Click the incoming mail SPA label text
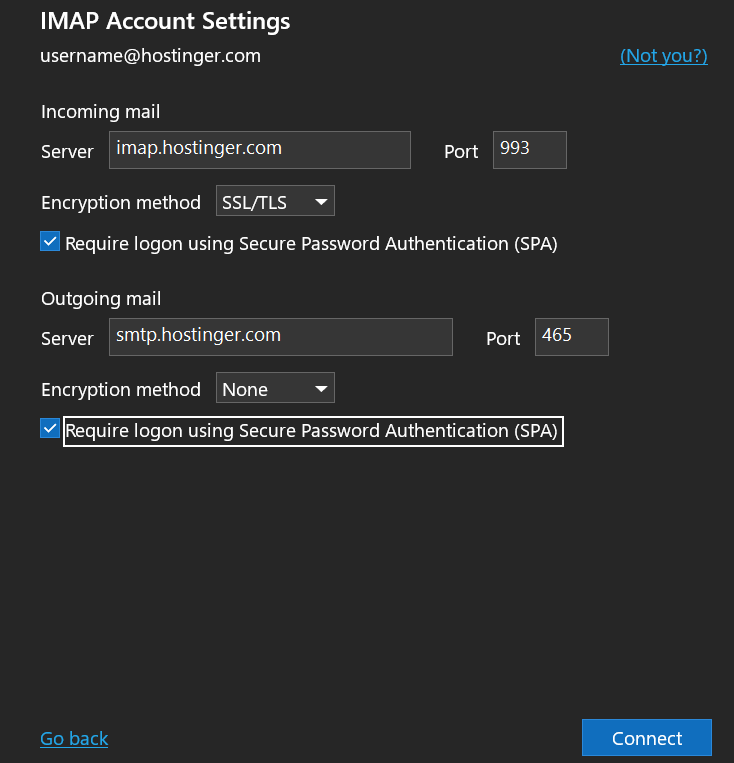 pyautogui.click(x=311, y=243)
